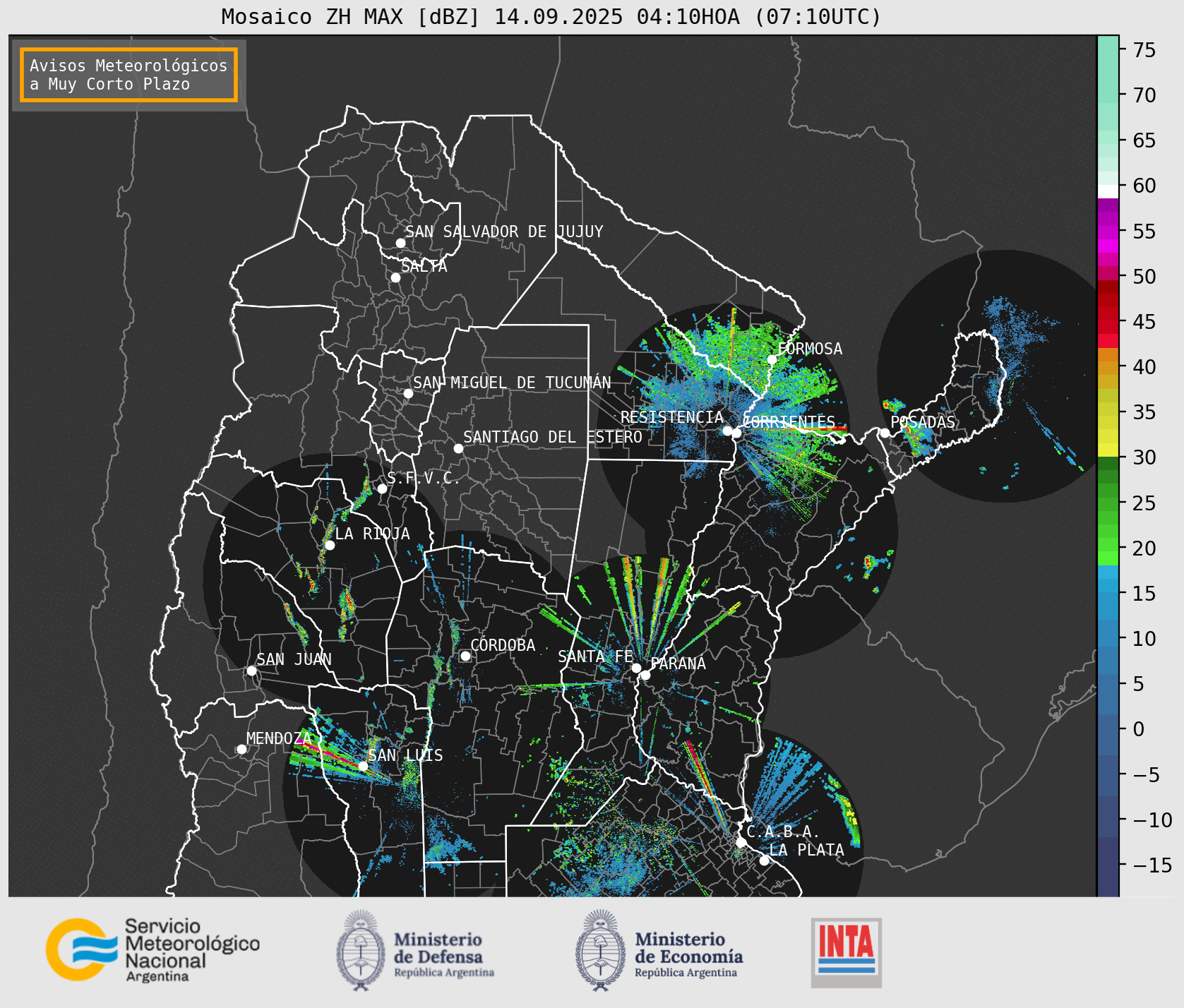Select the POSADAS city dot

click(x=885, y=433)
